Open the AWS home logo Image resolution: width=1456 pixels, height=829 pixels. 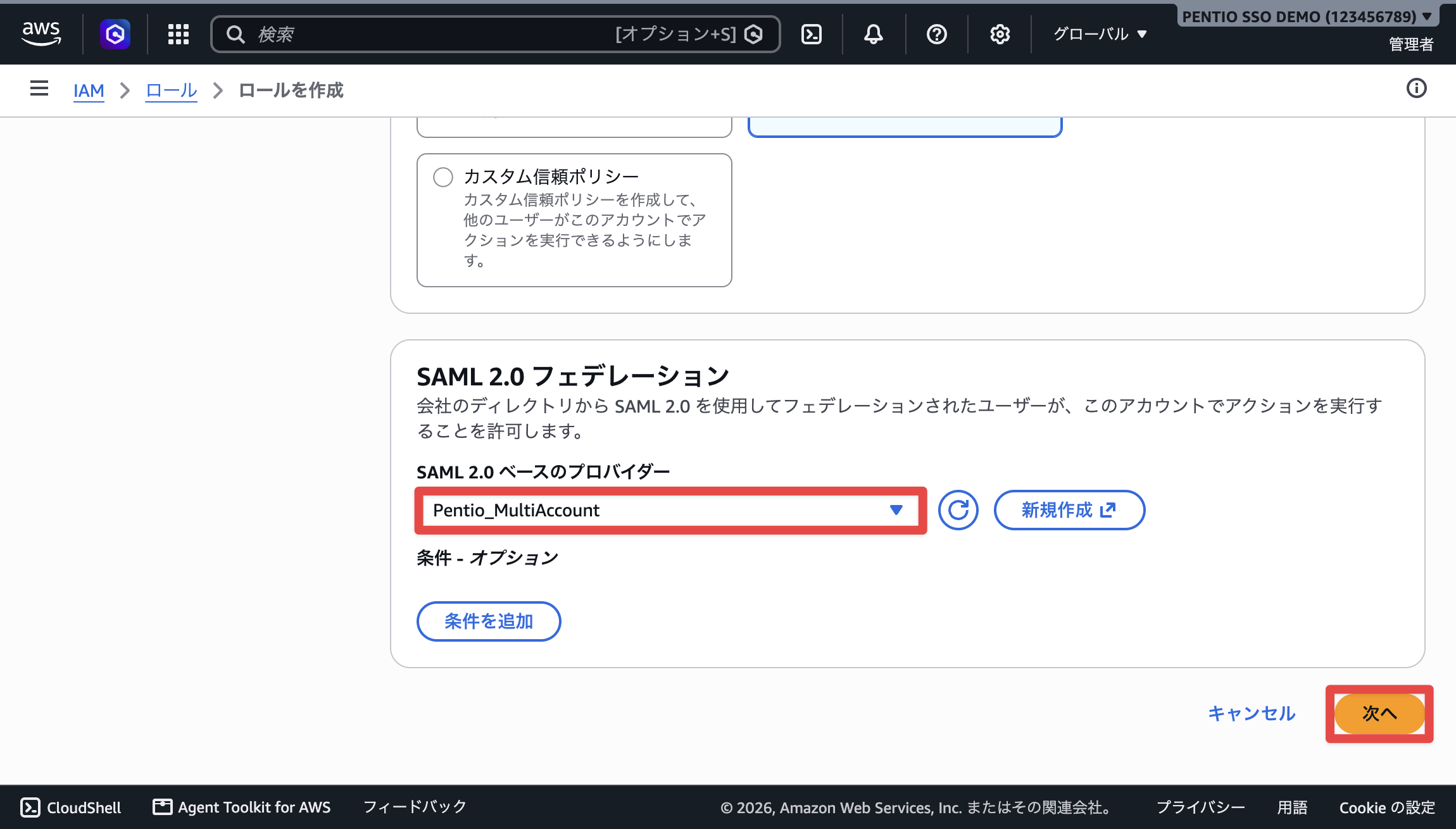[x=41, y=34]
